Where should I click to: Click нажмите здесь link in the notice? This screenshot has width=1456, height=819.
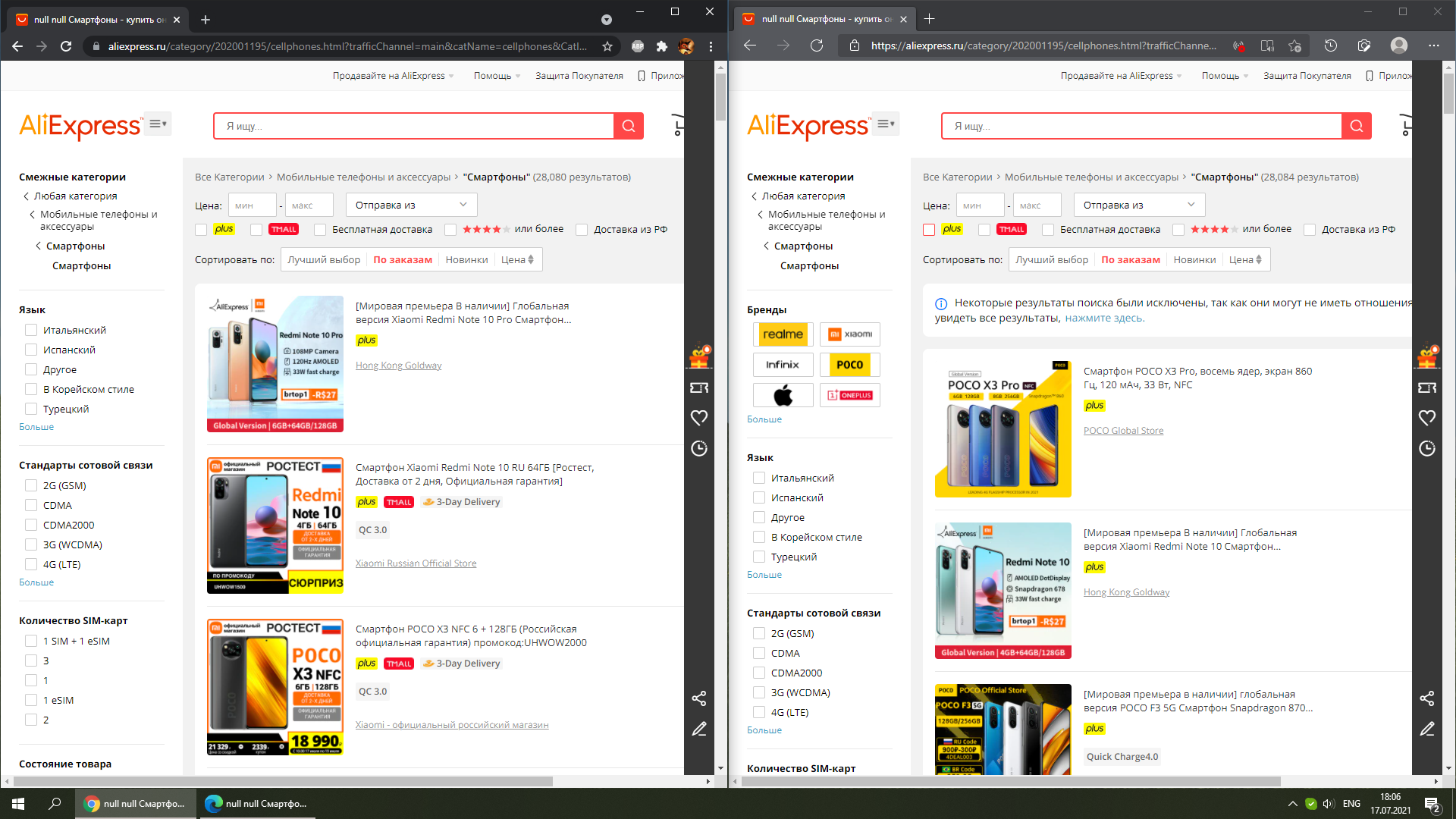(1104, 318)
